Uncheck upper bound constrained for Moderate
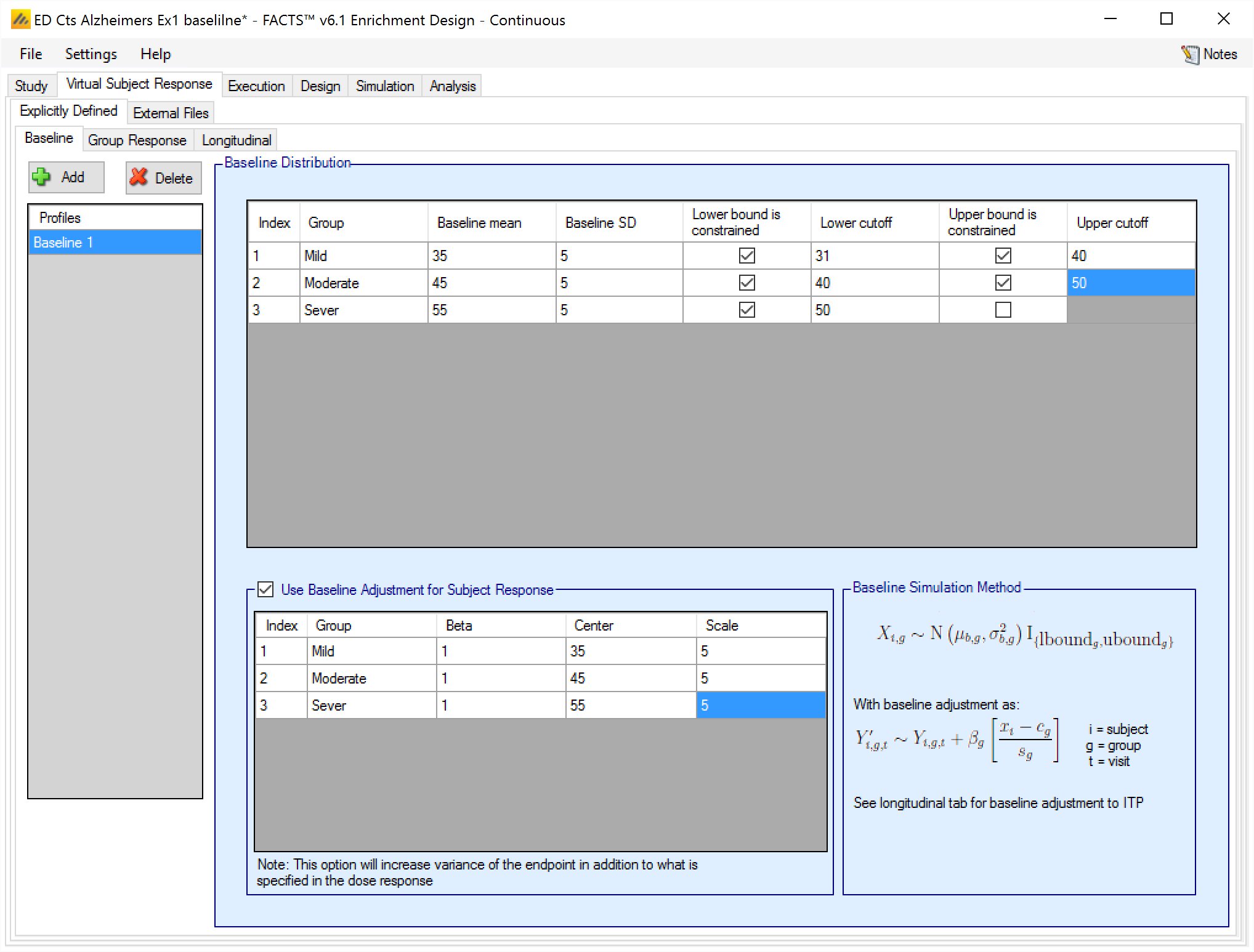The image size is (1254, 952). click(1003, 283)
